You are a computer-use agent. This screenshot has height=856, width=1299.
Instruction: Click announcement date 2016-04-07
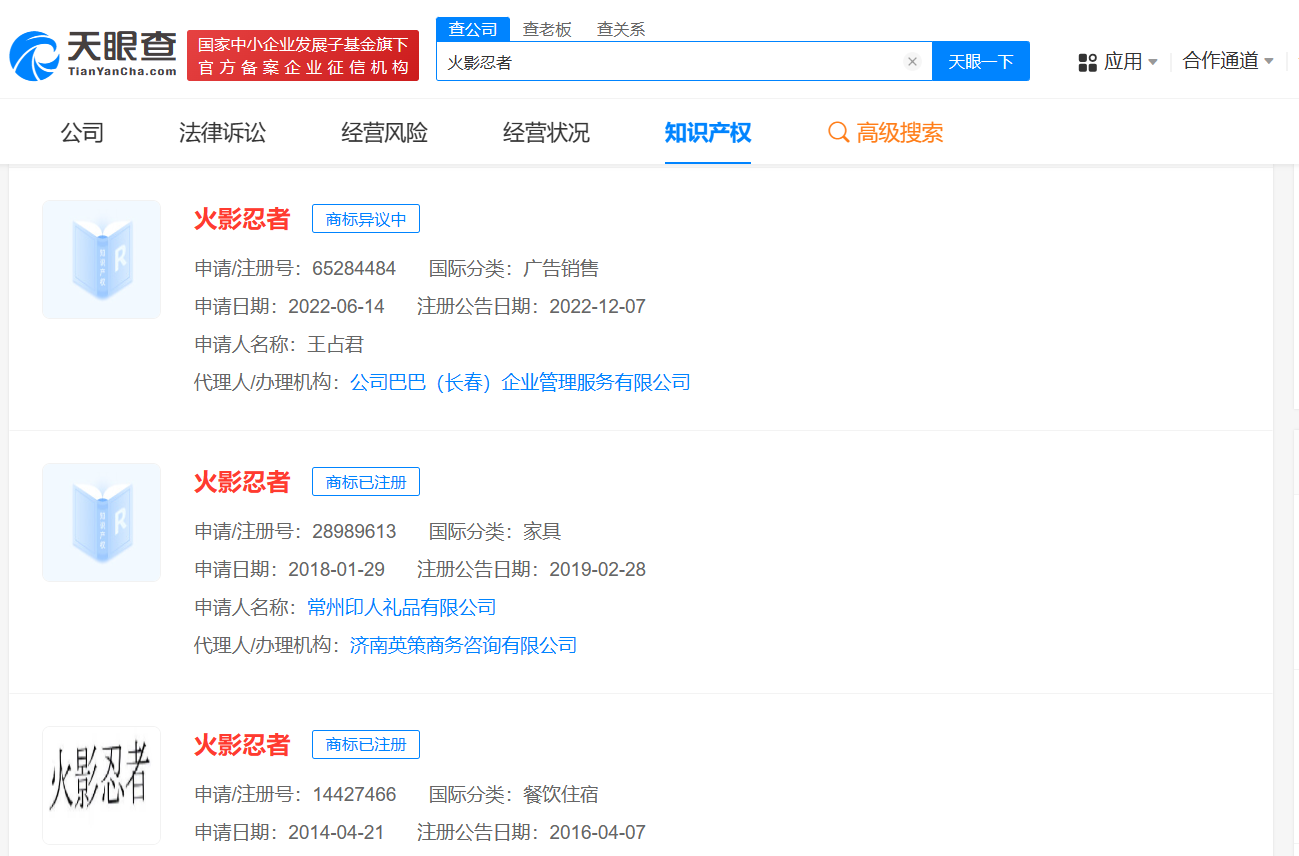tap(597, 832)
